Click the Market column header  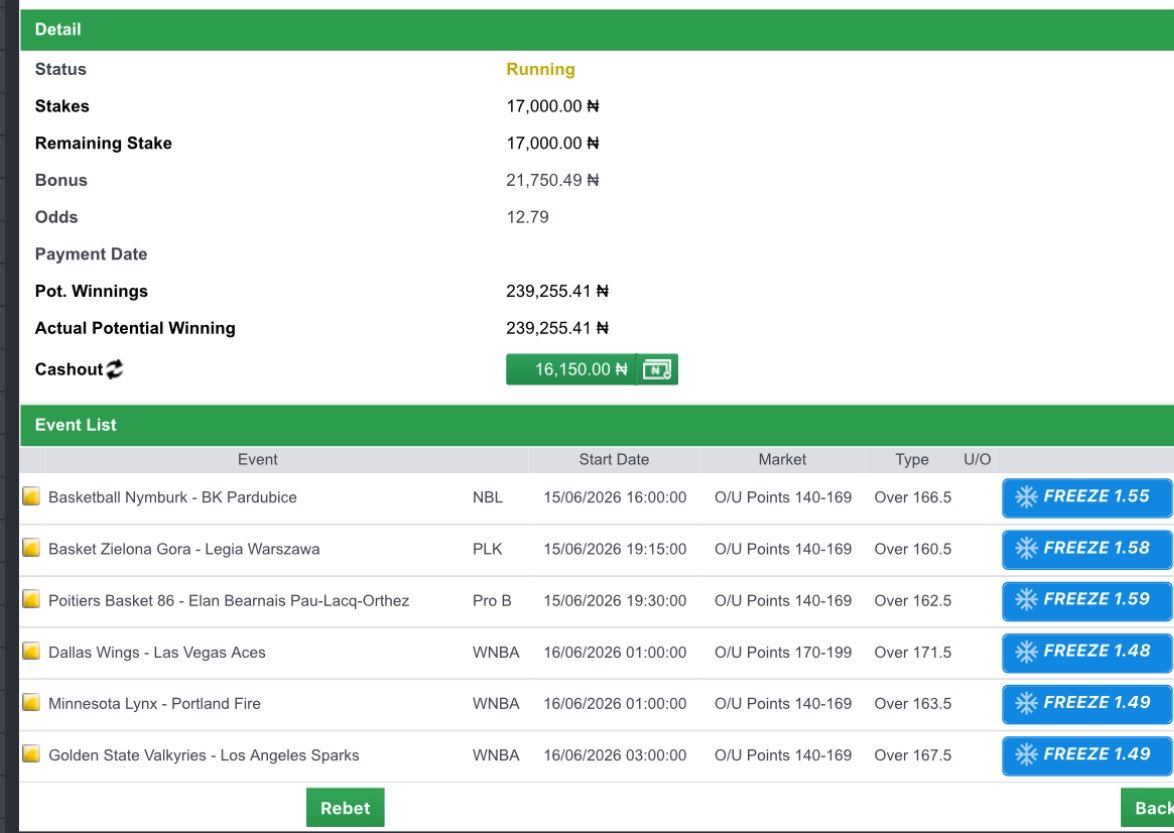[x=782, y=460]
